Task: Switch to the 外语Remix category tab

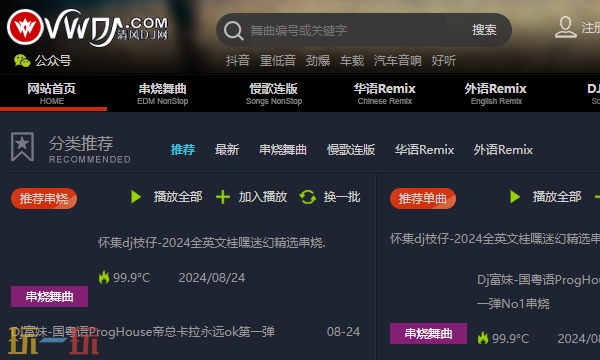Action: (503, 150)
